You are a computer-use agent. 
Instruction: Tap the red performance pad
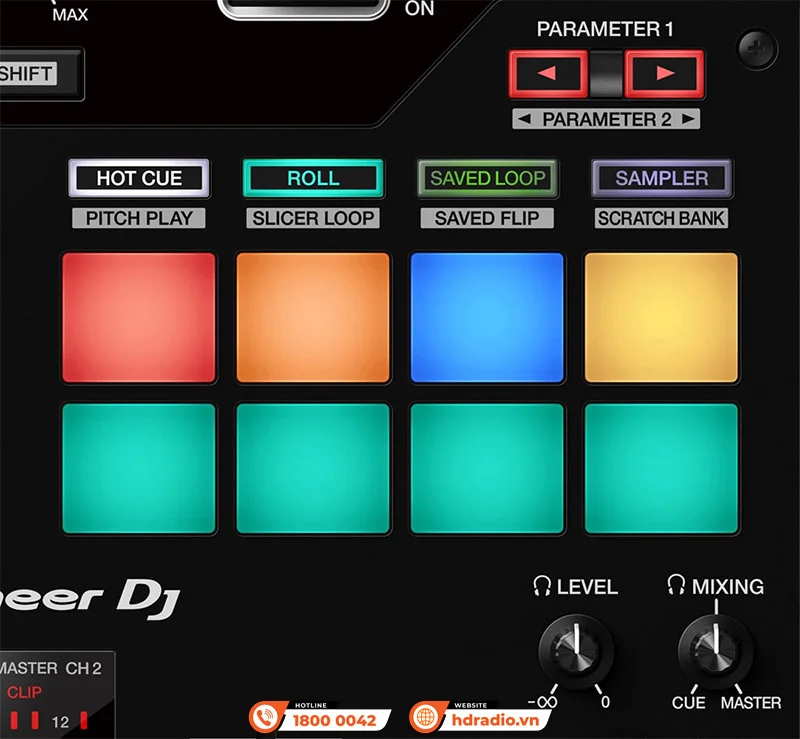coord(139,317)
